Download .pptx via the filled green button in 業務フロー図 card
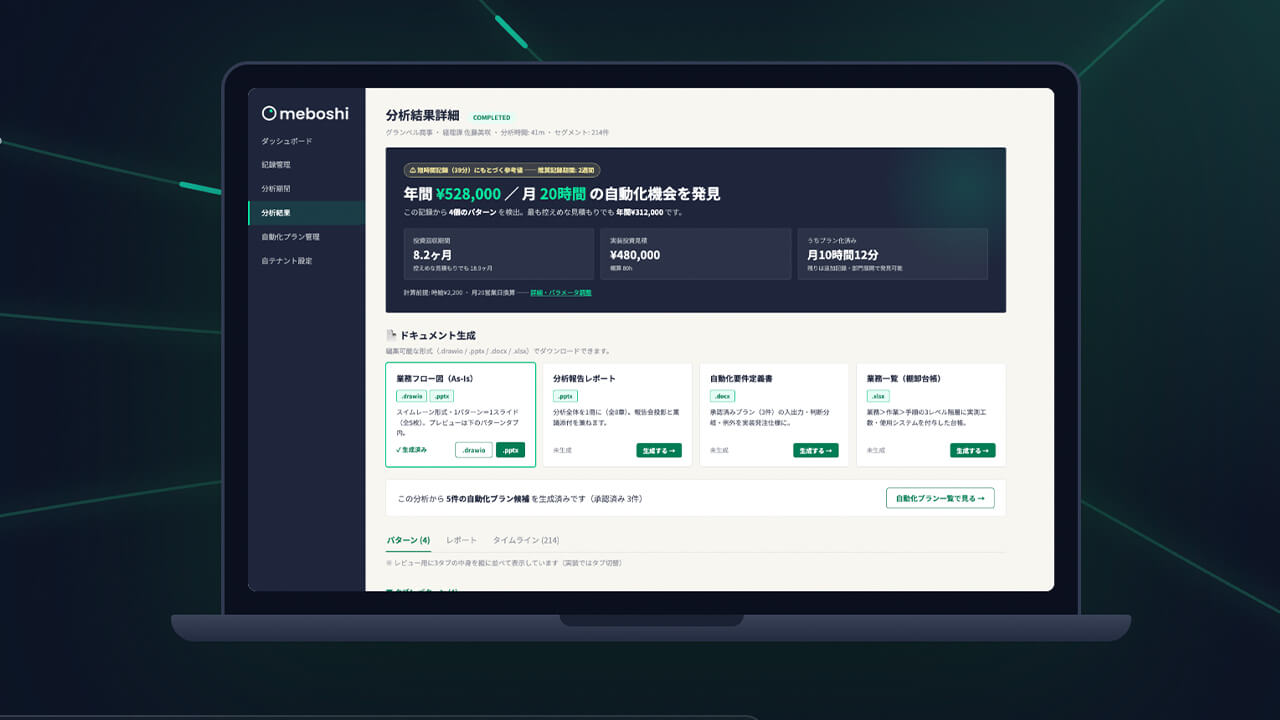The width and height of the screenshot is (1280, 720). (510, 450)
